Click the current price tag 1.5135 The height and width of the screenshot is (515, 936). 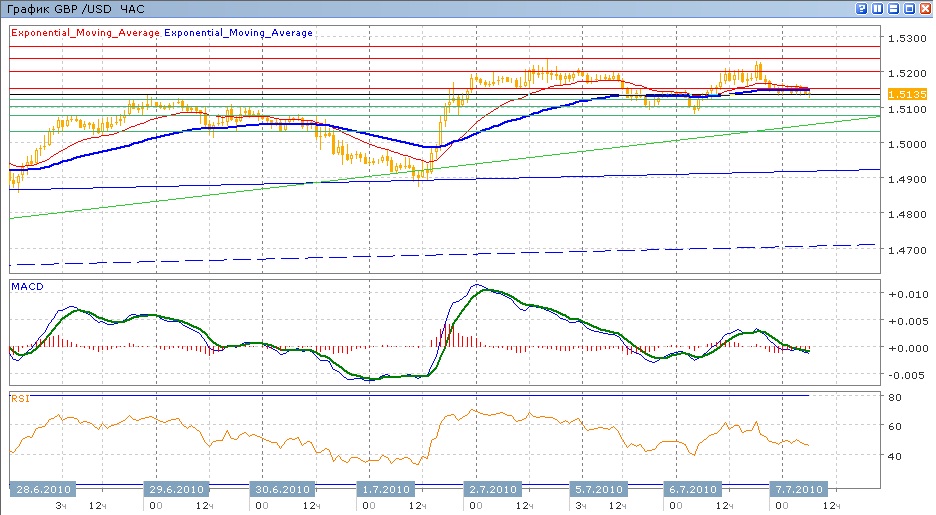(909, 94)
